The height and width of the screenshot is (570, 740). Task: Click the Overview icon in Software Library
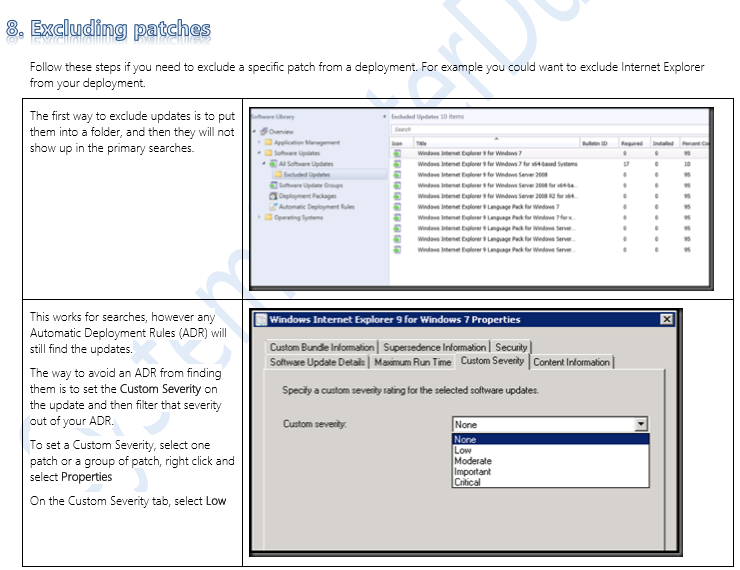click(x=264, y=131)
